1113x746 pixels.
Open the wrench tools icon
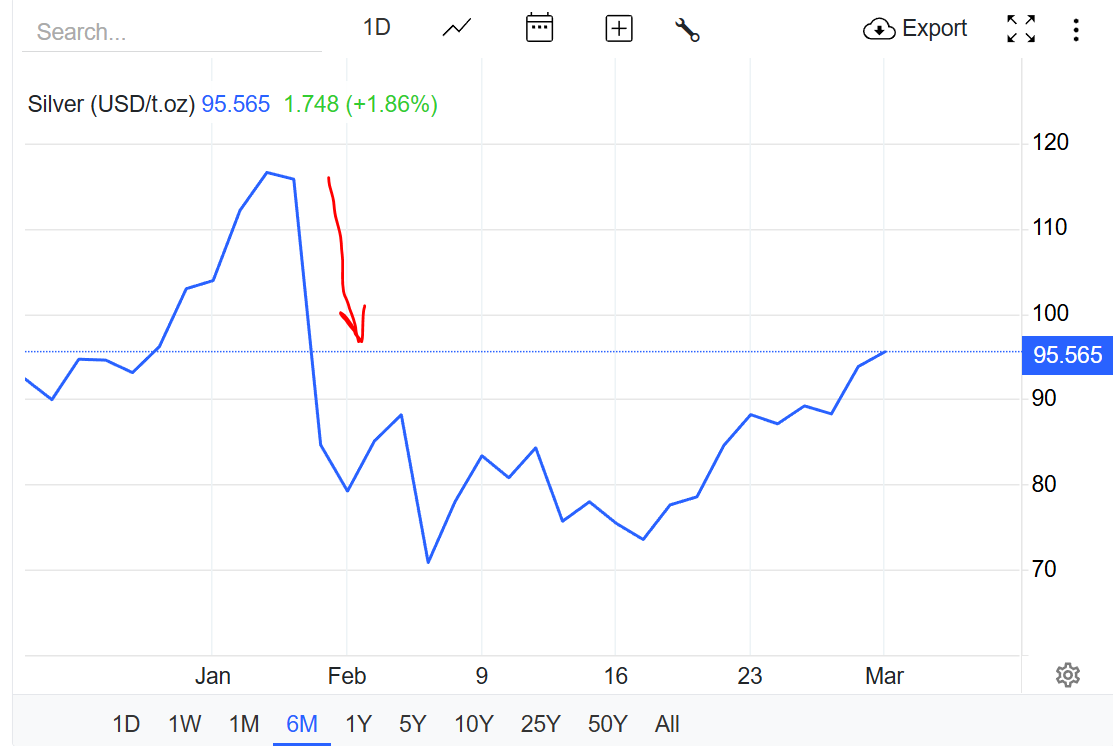coord(687,29)
